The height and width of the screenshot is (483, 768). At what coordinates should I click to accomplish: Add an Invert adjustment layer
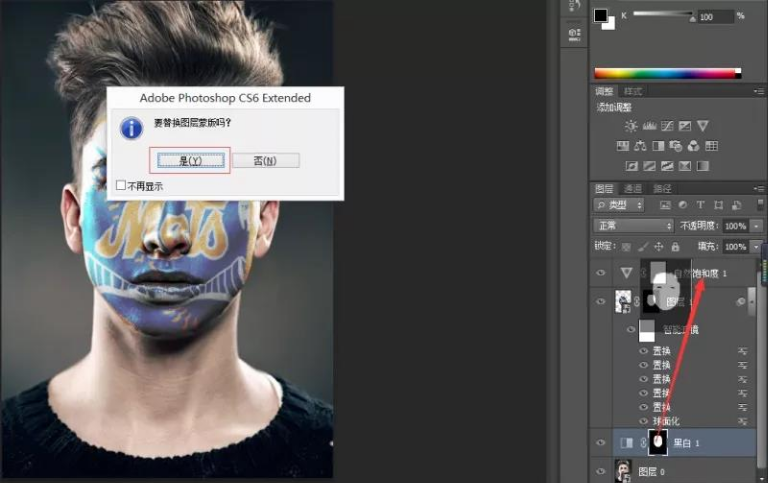(x=632, y=166)
